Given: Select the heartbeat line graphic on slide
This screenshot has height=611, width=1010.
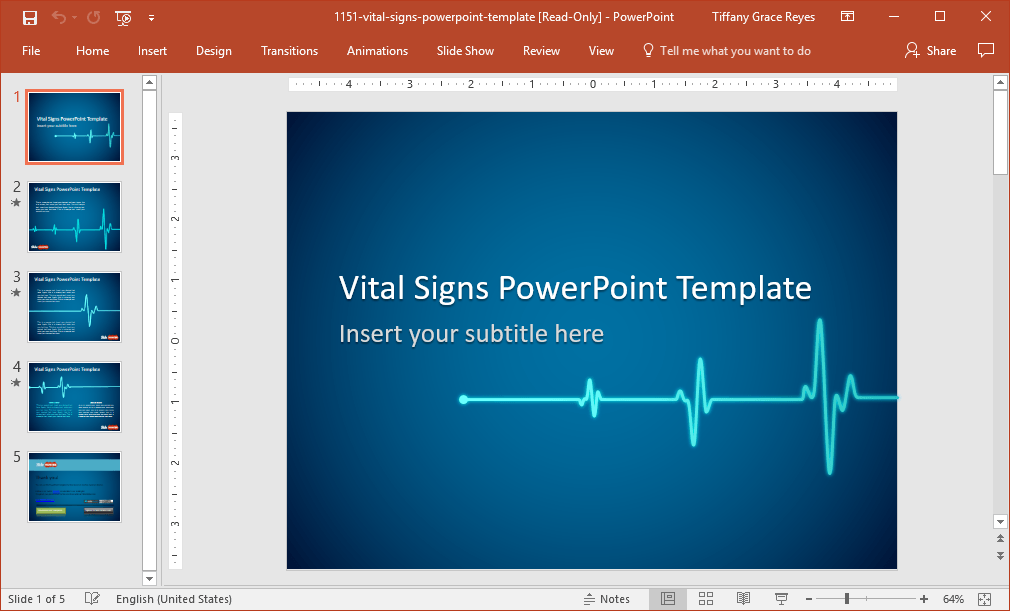Looking at the screenshot, I should 679,398.
